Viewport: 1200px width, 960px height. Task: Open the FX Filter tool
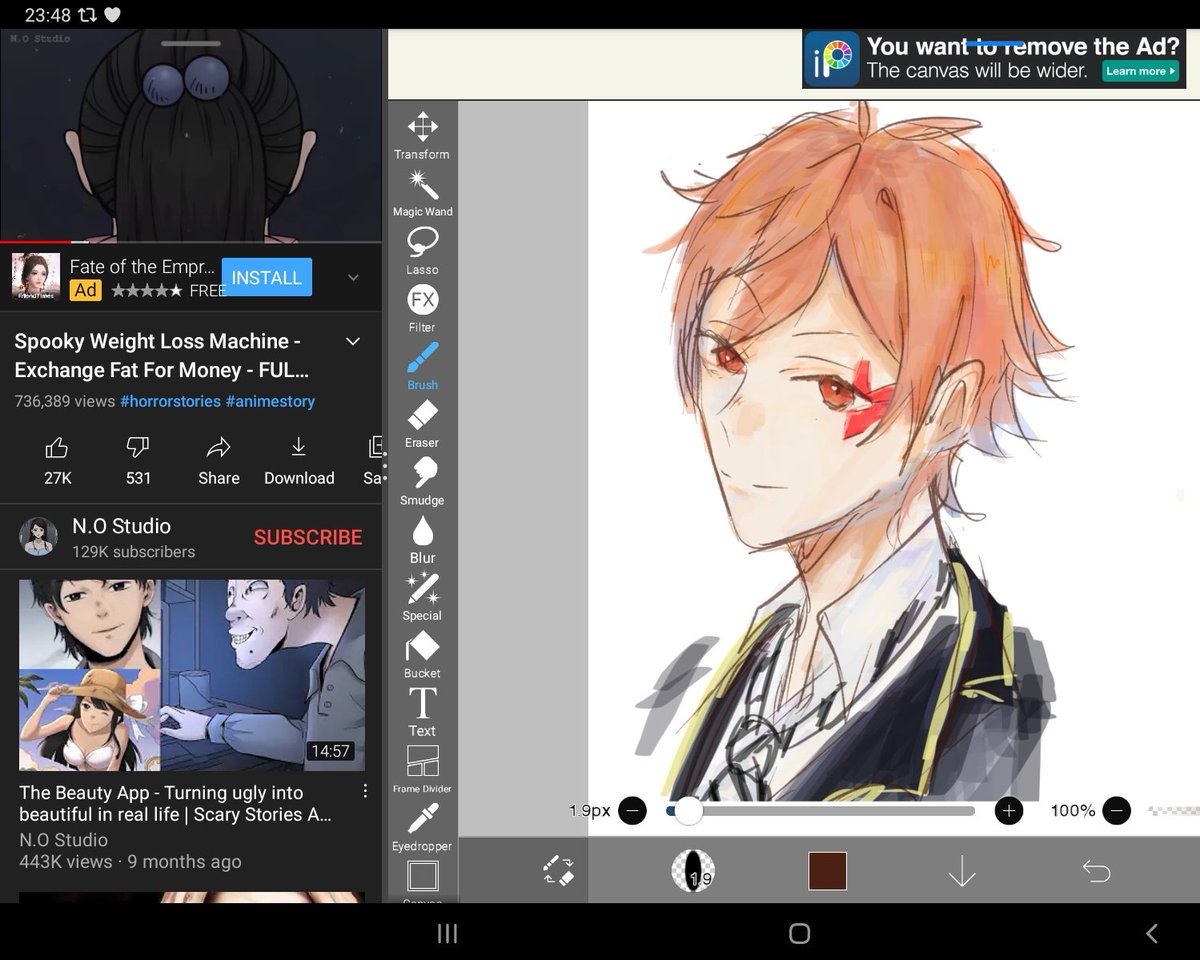tap(422, 308)
